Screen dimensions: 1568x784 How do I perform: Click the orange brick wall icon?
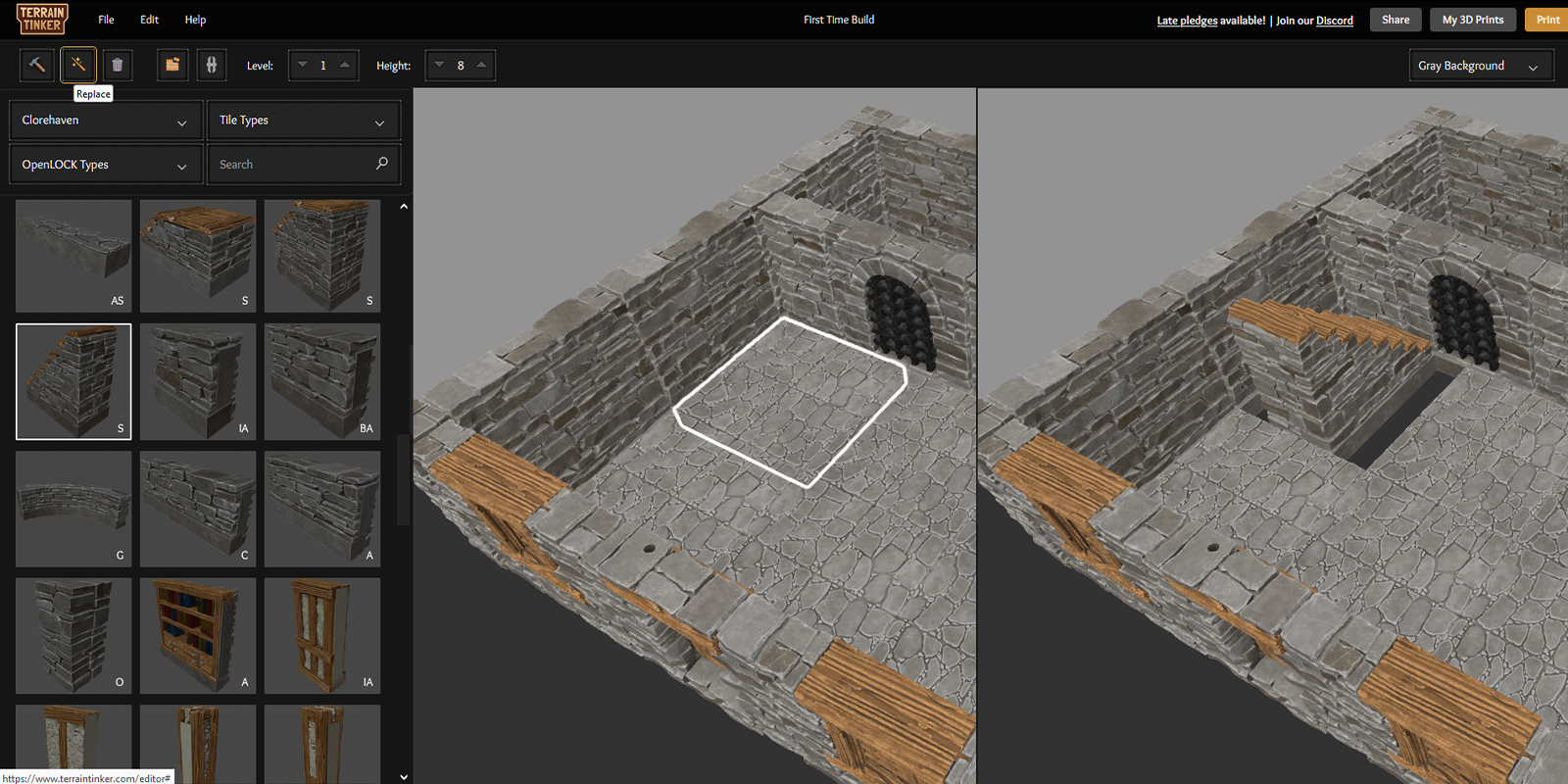(x=172, y=66)
